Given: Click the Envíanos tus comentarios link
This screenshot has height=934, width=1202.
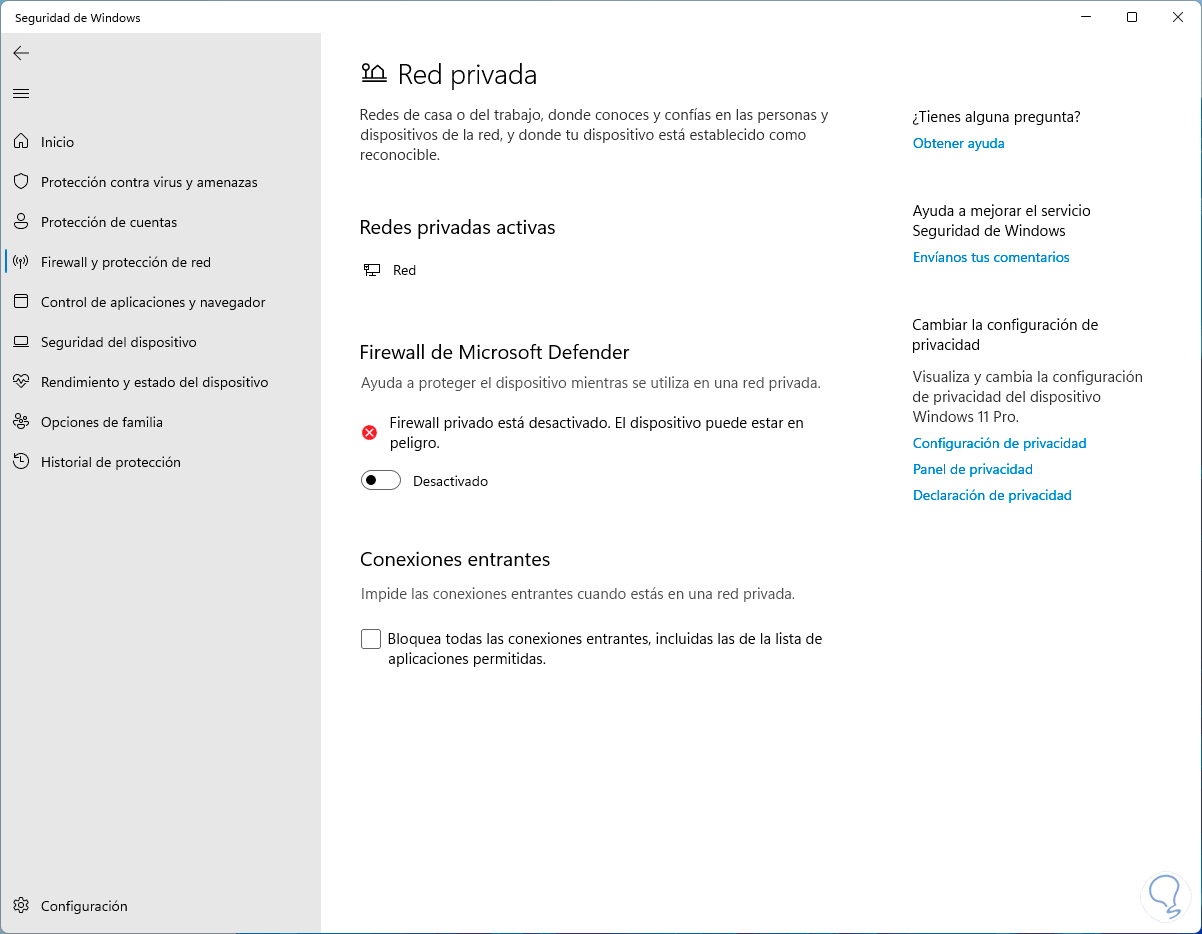Looking at the screenshot, I should tap(991, 257).
